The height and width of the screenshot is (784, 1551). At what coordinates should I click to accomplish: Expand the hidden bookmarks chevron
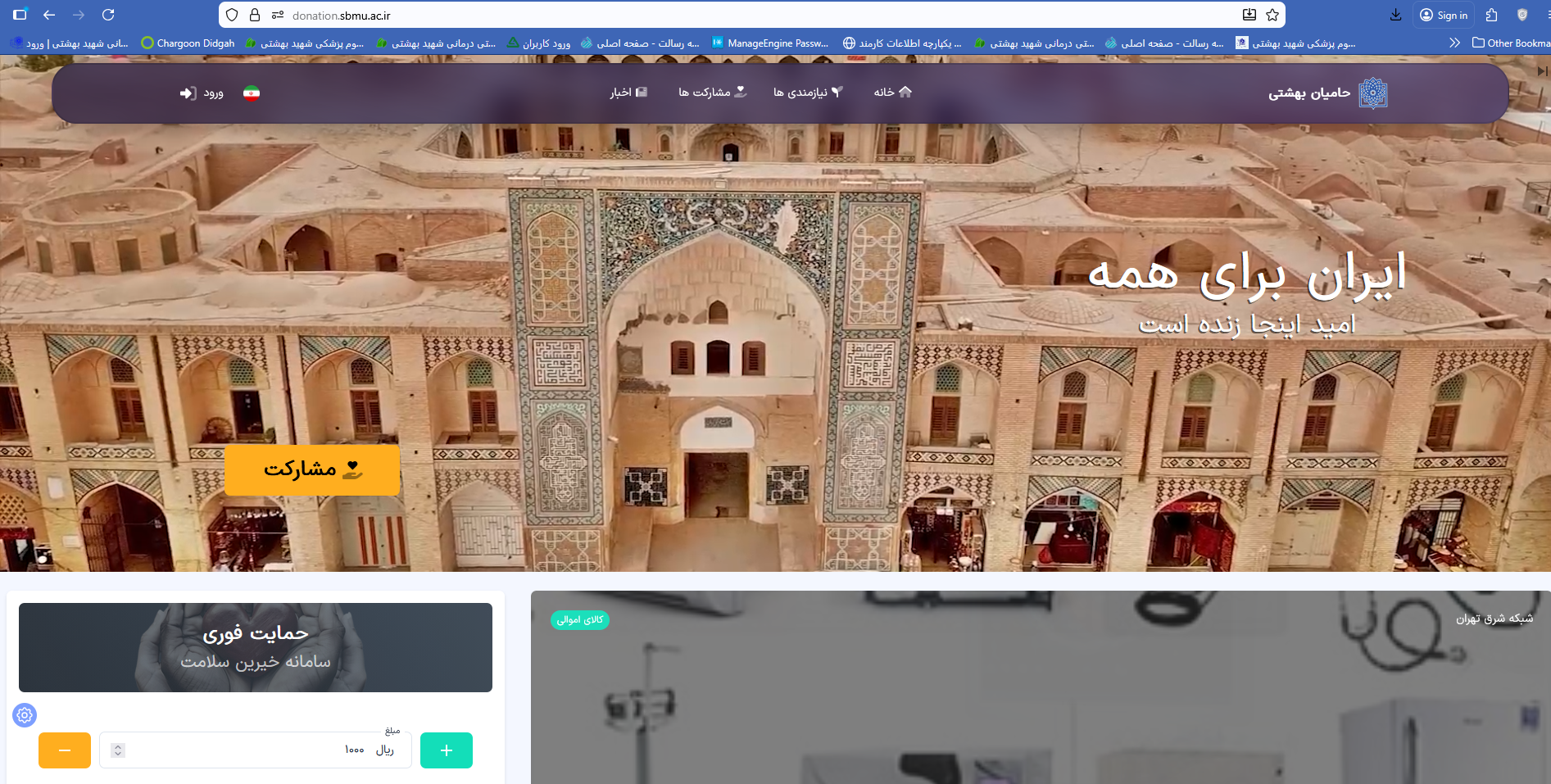click(1454, 43)
